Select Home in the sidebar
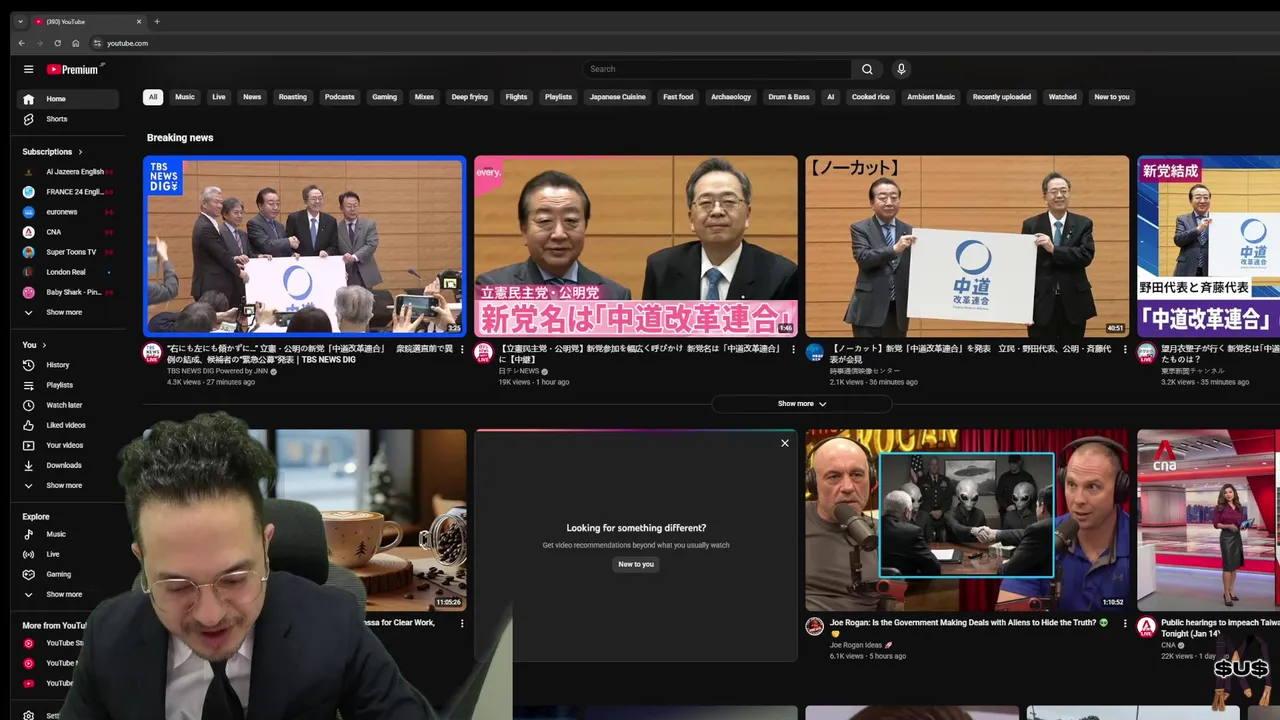This screenshot has height=720, width=1280. [67, 99]
